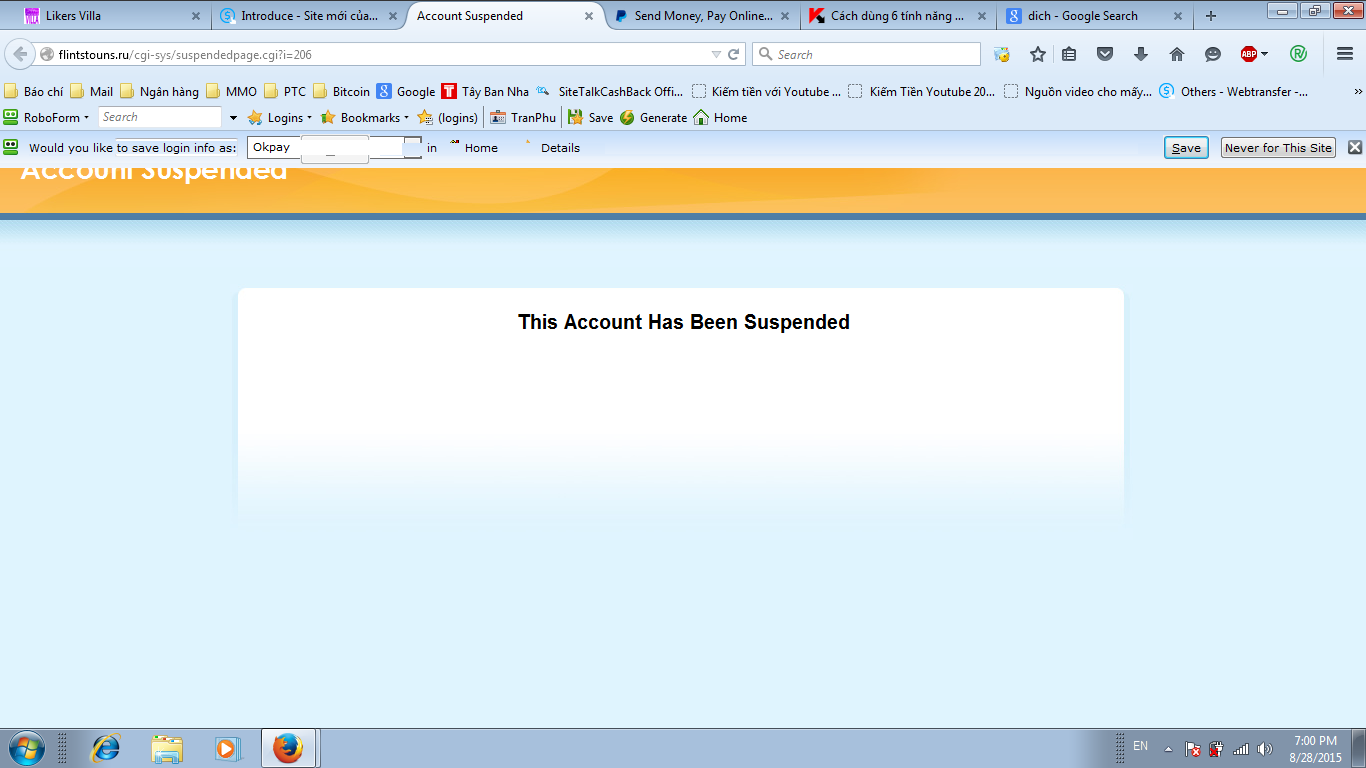Open the (logins) item in the RoboForm toolbar
This screenshot has height=768, width=1366.
(x=448, y=117)
